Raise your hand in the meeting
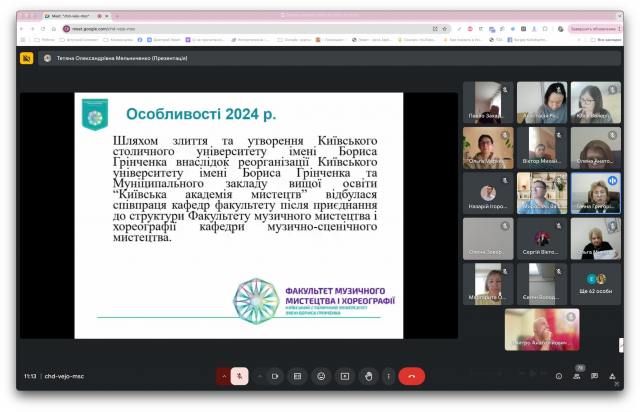This screenshot has height=412, width=640. coord(369,376)
